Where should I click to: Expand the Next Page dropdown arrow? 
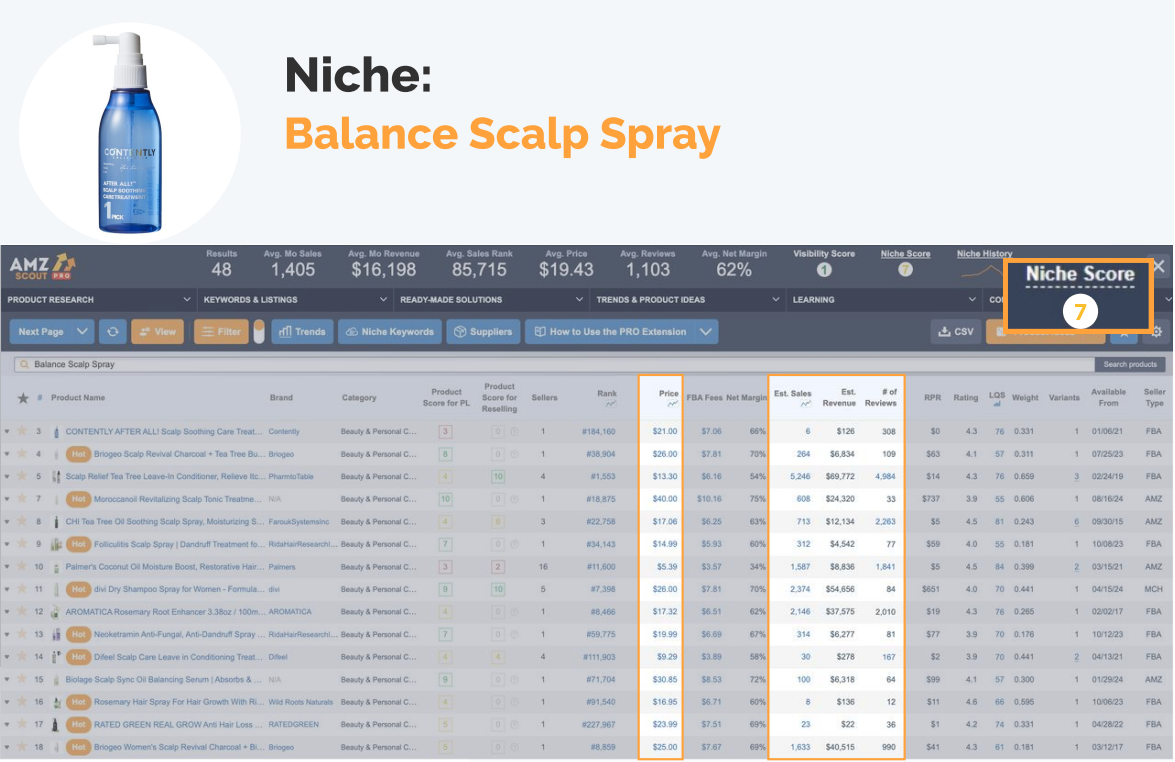pyautogui.click(x=80, y=331)
